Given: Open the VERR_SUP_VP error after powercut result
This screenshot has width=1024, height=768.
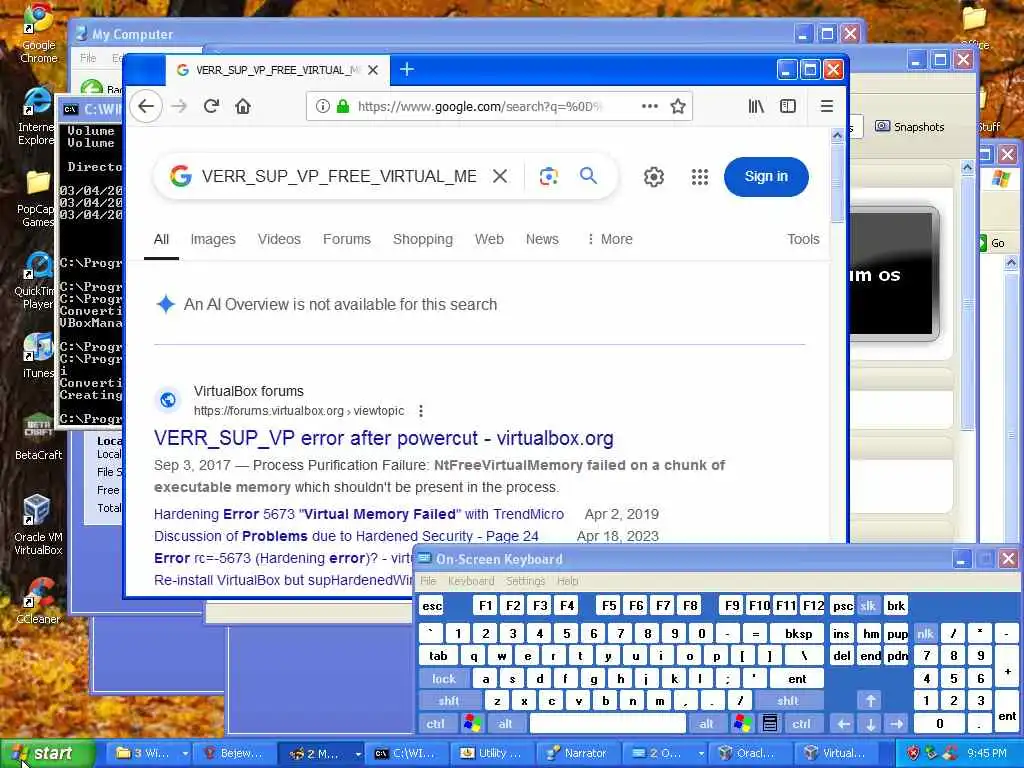Looking at the screenshot, I should [x=383, y=438].
